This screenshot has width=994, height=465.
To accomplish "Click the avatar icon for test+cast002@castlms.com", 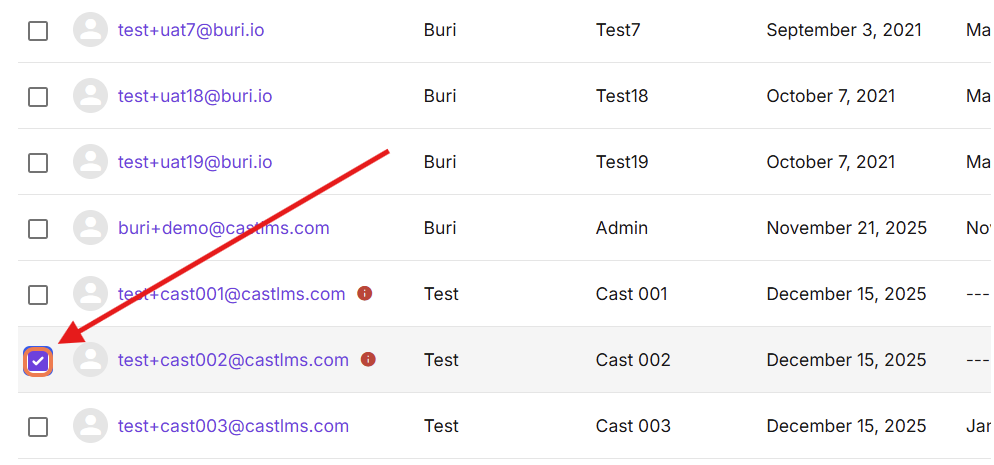I will (x=91, y=359).
